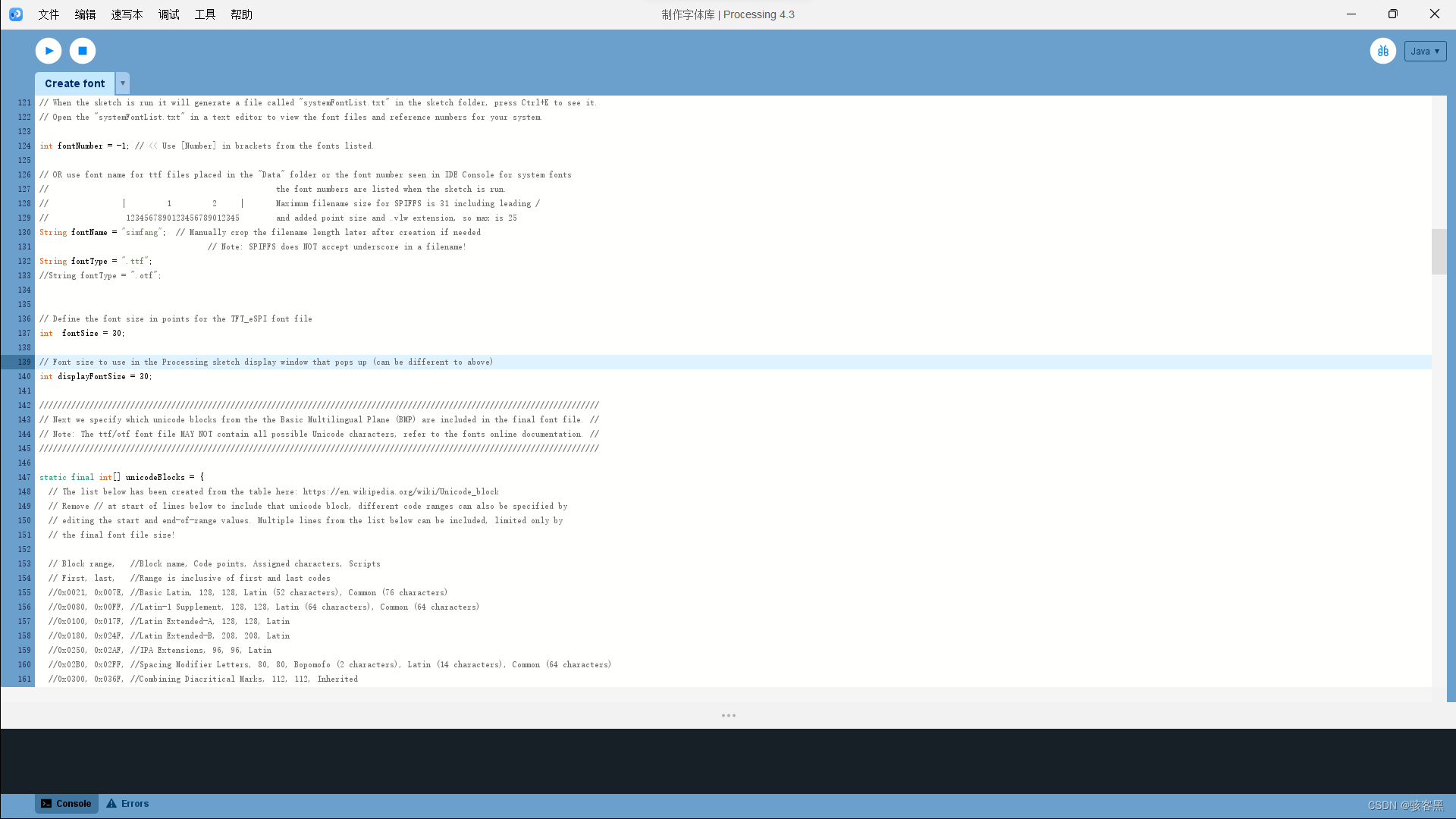The height and width of the screenshot is (819, 1456).
Task: Open the Java mode dropdown
Action: 1425,51
